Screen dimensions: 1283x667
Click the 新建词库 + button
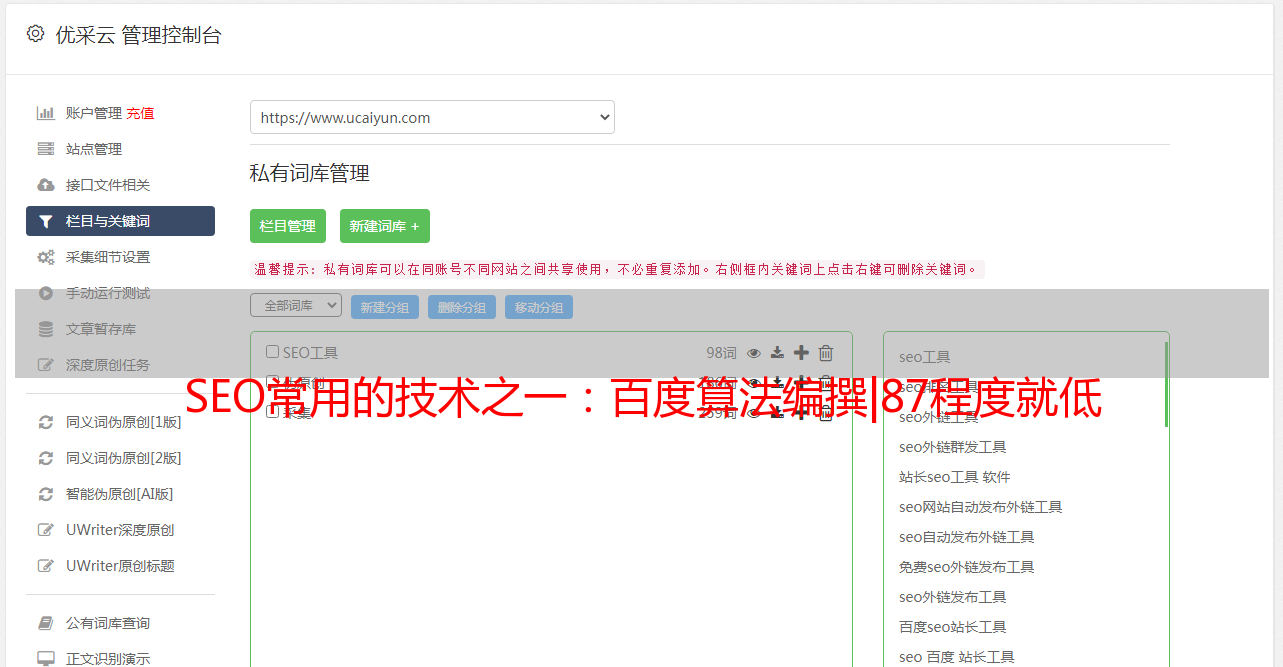385,226
